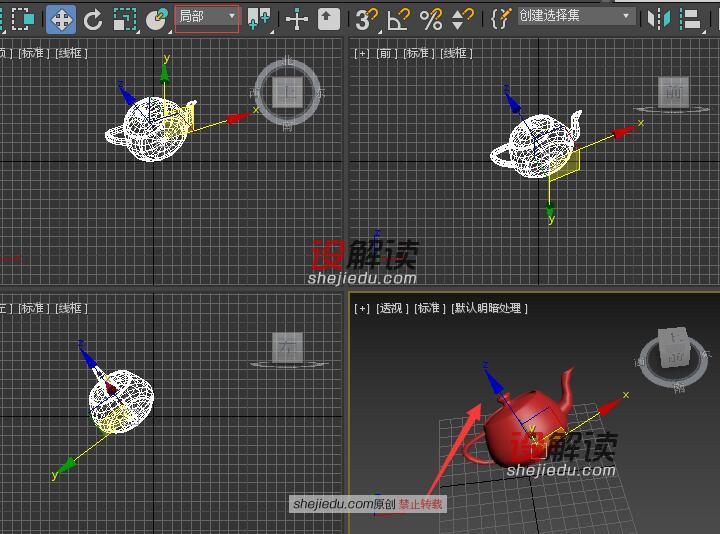Activate the Select and Place tool
This screenshot has width=720, height=534.
pyautogui.click(x=157, y=19)
